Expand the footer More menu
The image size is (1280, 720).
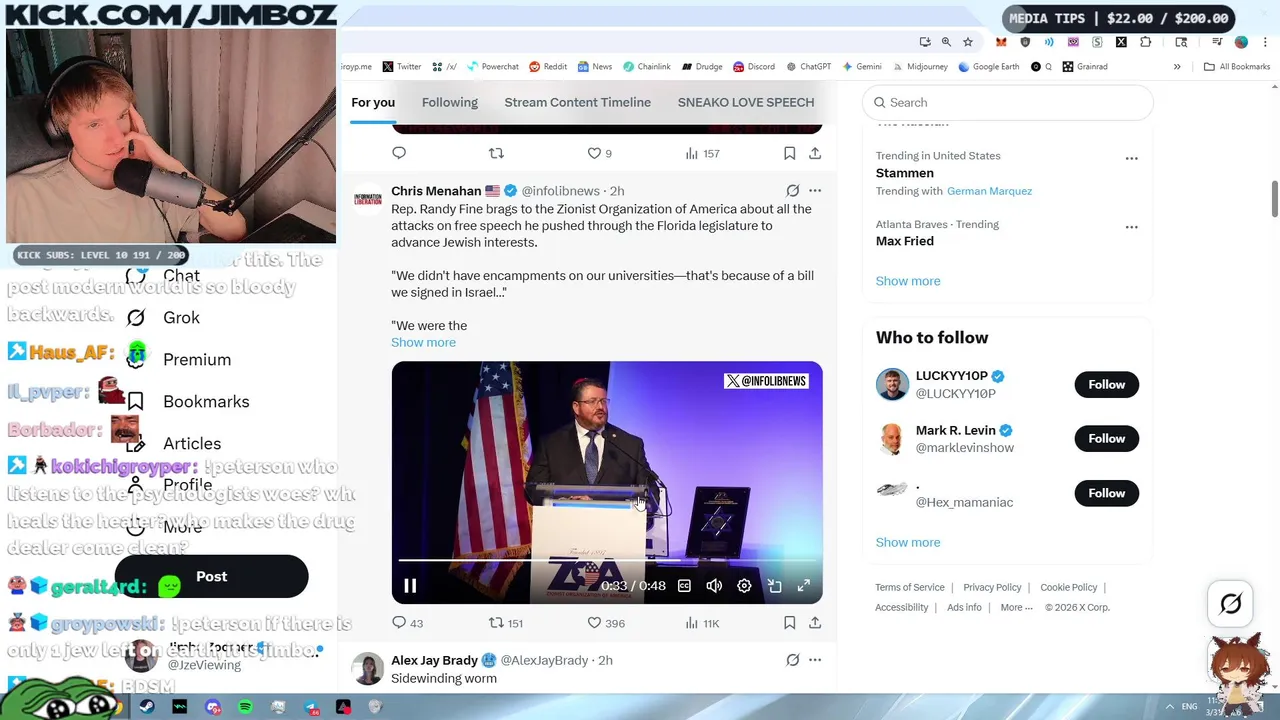(1016, 607)
